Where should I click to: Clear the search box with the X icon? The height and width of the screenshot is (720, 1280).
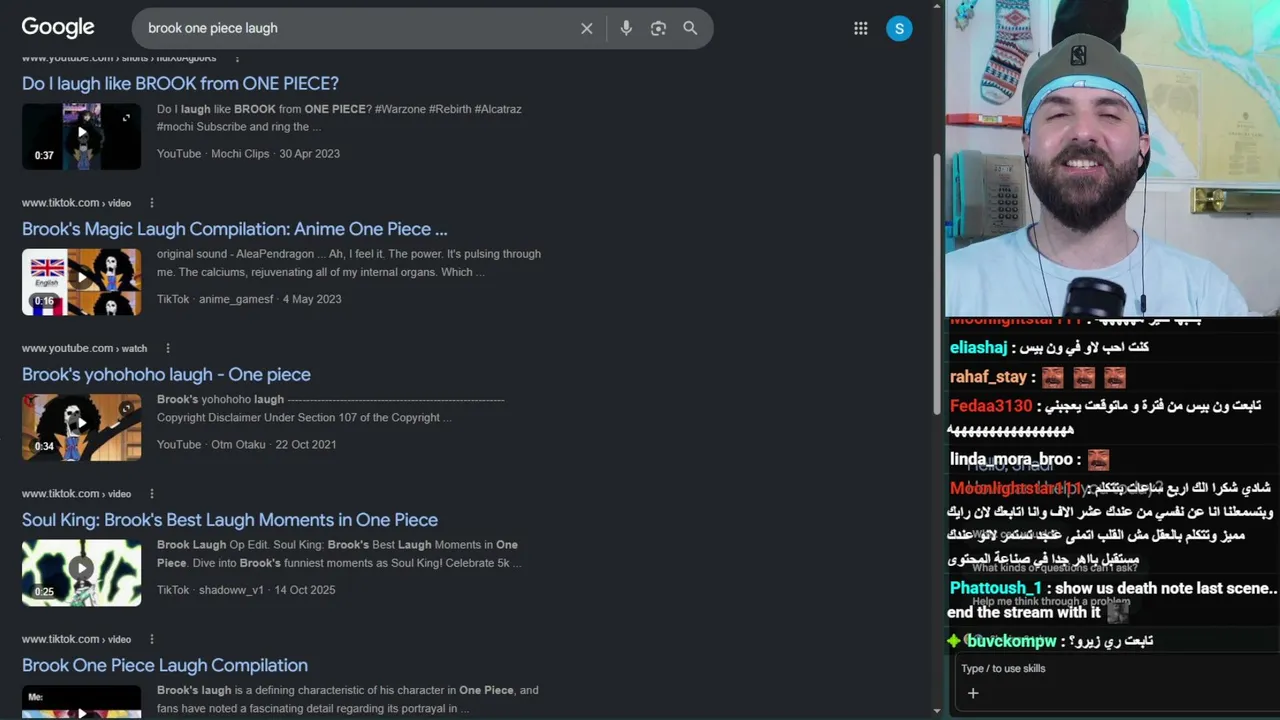click(x=587, y=28)
